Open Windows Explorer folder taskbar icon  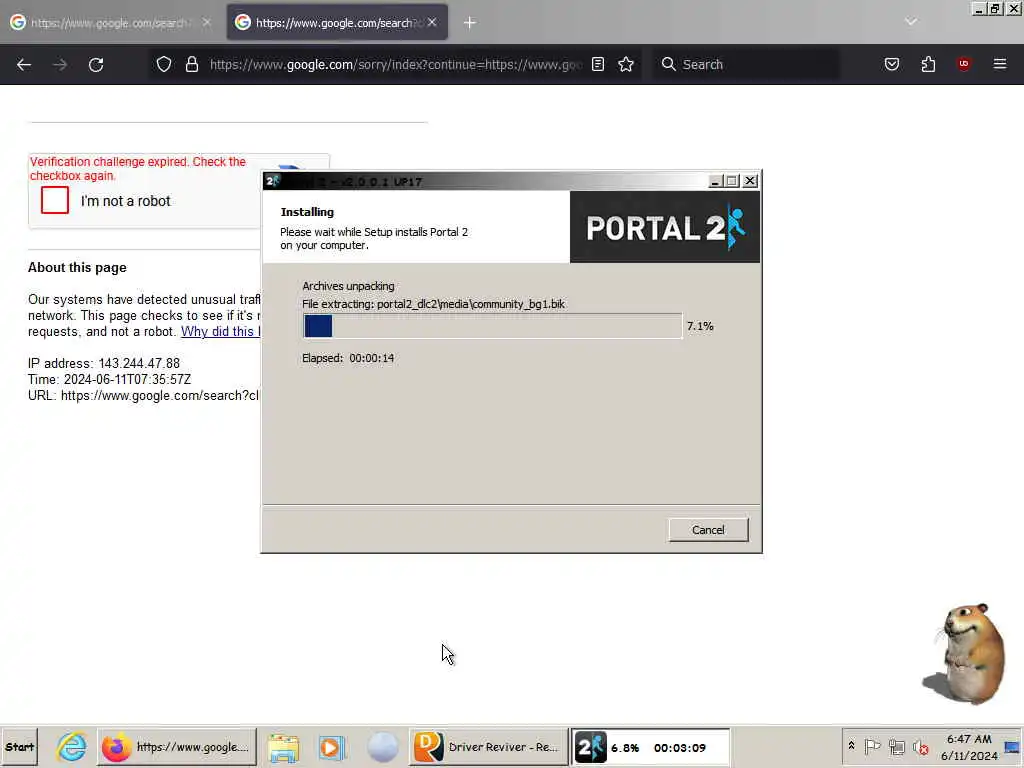[x=283, y=747]
